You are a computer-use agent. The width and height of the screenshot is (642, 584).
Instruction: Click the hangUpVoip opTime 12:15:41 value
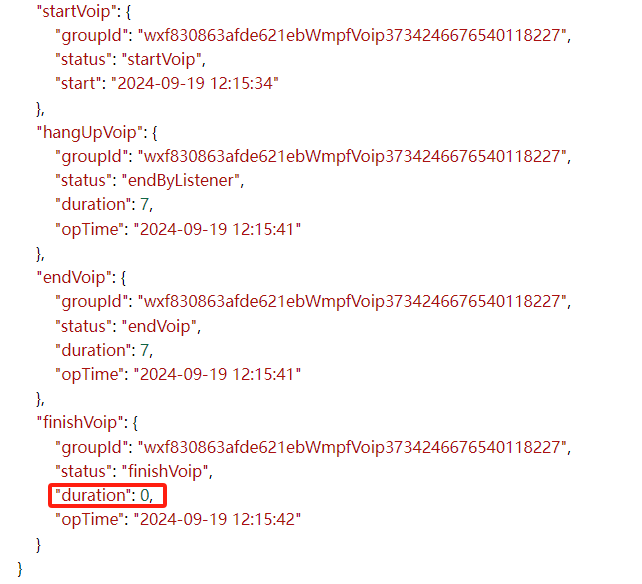coord(217,229)
